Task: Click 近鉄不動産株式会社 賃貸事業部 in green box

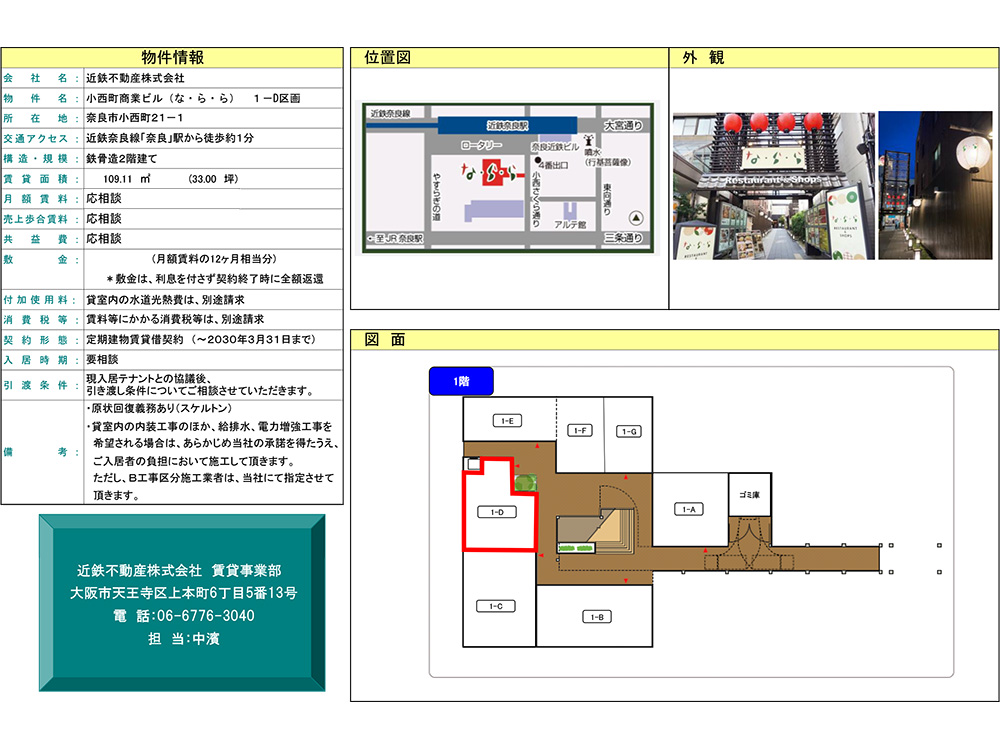Action: click(x=179, y=570)
